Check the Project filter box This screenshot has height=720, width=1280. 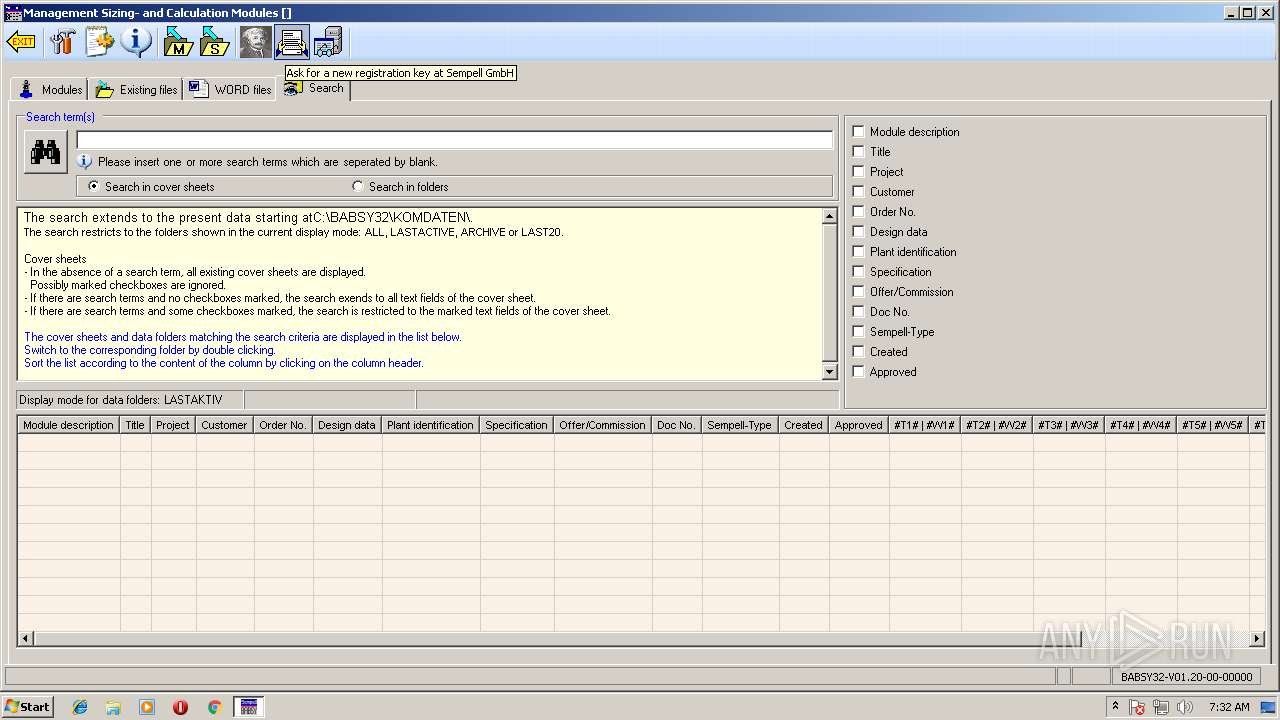point(858,171)
